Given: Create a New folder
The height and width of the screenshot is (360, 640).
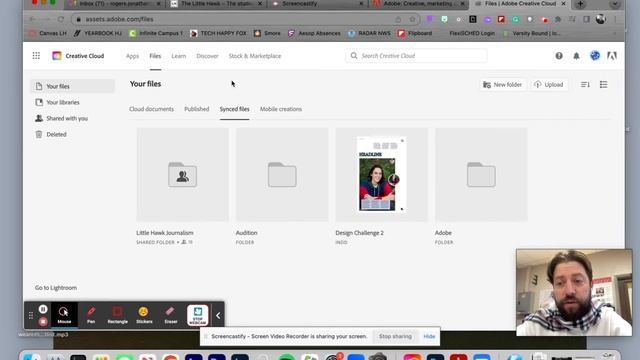Looking at the screenshot, I should tap(502, 84).
